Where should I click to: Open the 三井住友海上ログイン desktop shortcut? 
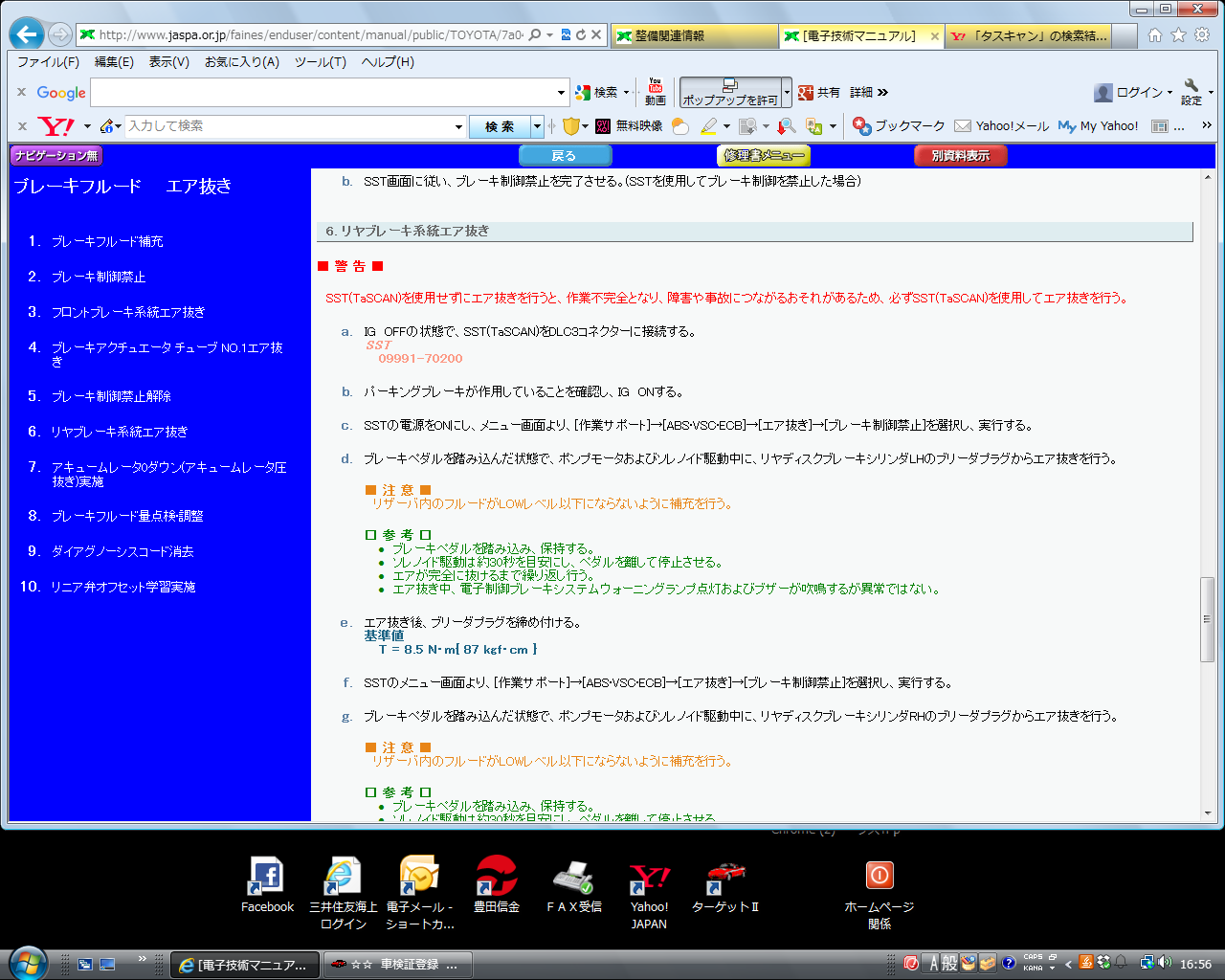coord(344,894)
